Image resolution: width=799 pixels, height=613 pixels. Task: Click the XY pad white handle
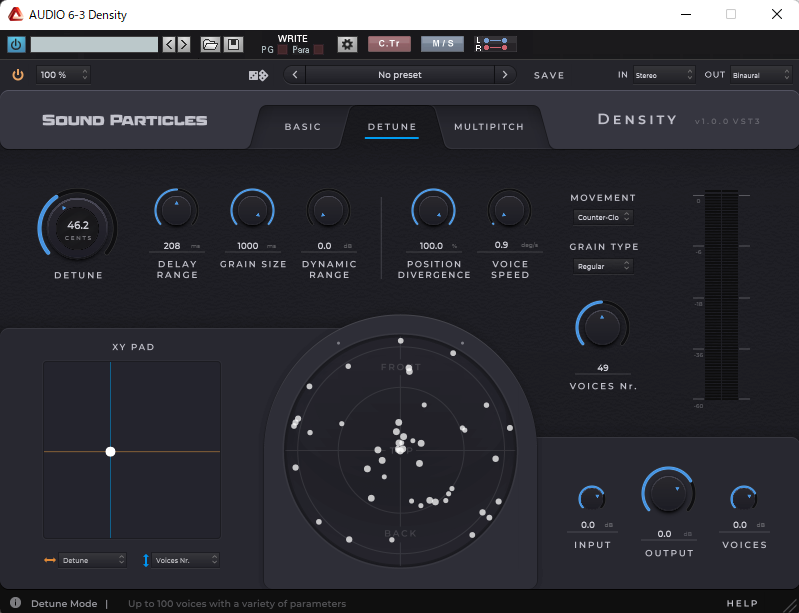coord(110,451)
